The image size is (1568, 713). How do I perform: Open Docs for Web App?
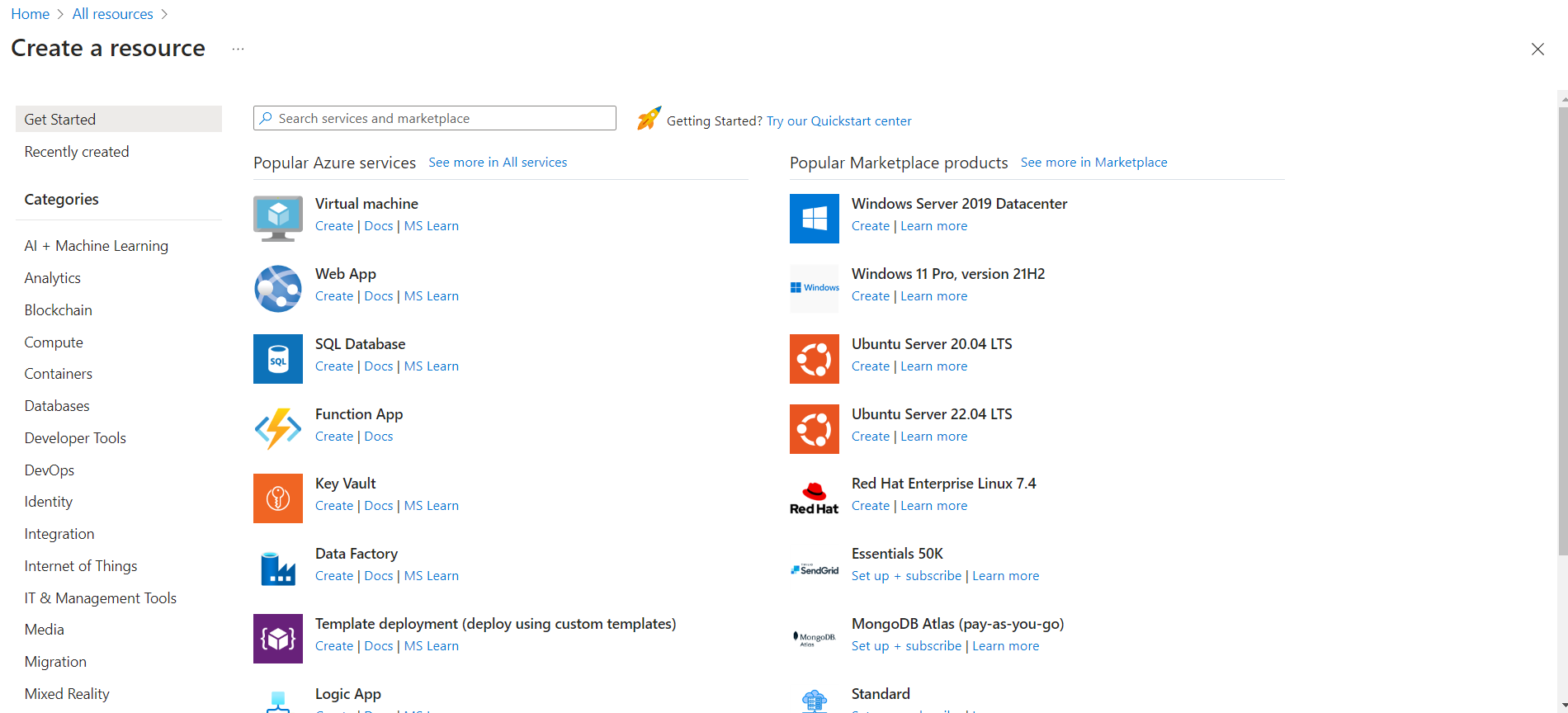(379, 296)
